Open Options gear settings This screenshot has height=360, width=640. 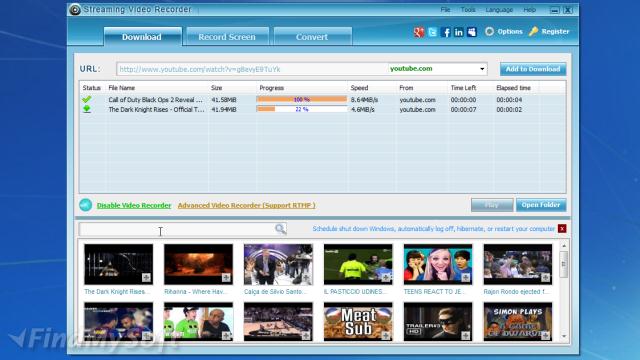pos(504,31)
